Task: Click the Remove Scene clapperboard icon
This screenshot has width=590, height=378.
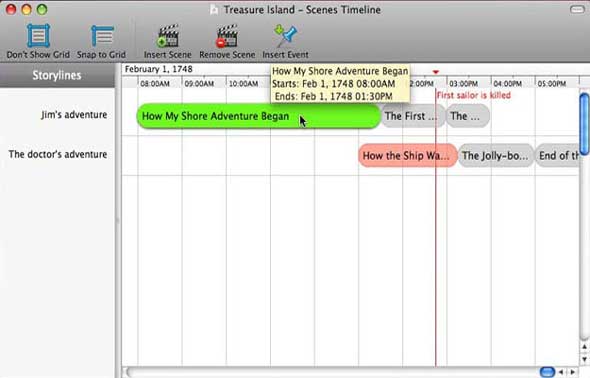Action: pyautogui.click(x=227, y=36)
